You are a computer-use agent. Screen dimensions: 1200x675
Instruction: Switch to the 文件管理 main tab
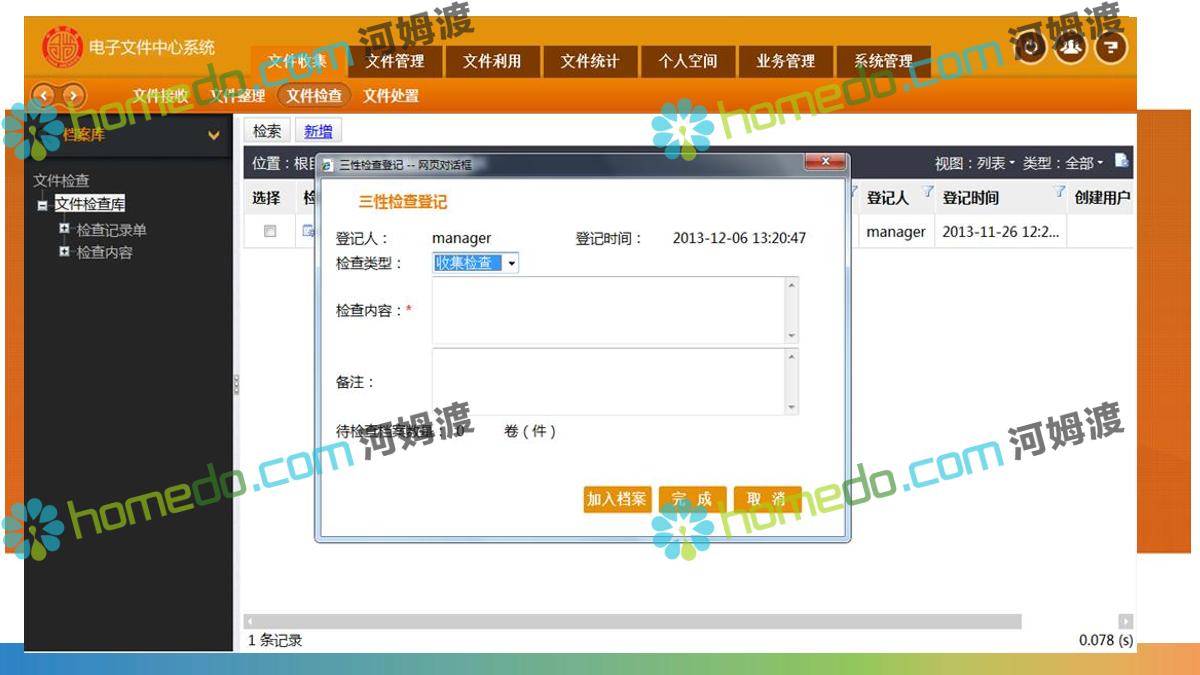point(395,61)
